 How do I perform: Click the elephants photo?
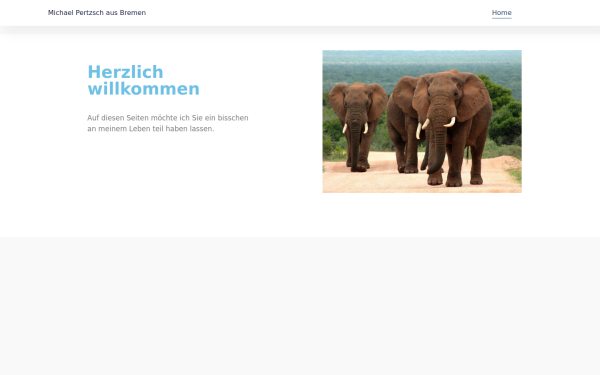tap(422, 121)
